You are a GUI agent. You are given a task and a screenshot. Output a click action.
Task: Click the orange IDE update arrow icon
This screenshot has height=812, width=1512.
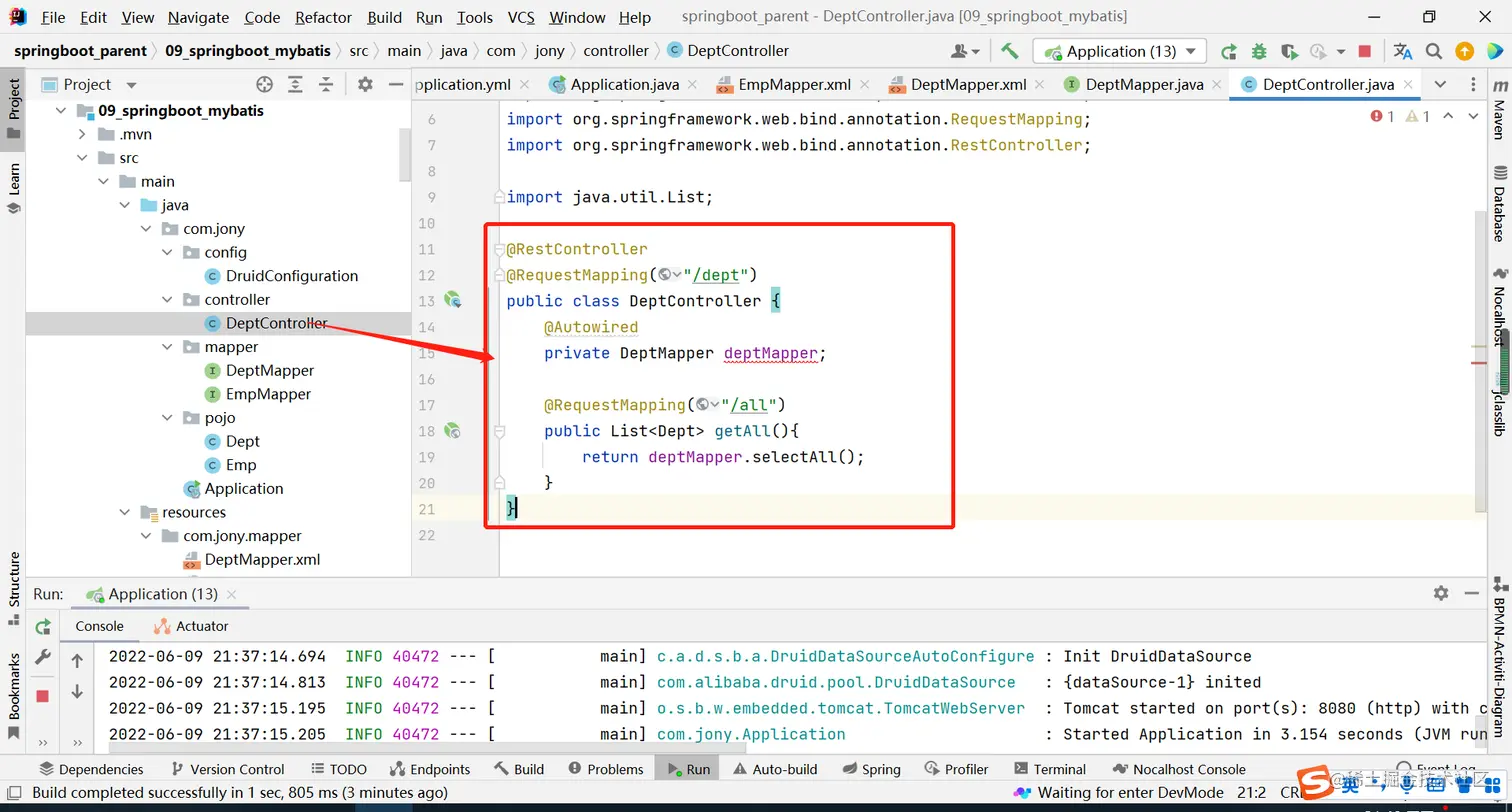click(x=1464, y=51)
